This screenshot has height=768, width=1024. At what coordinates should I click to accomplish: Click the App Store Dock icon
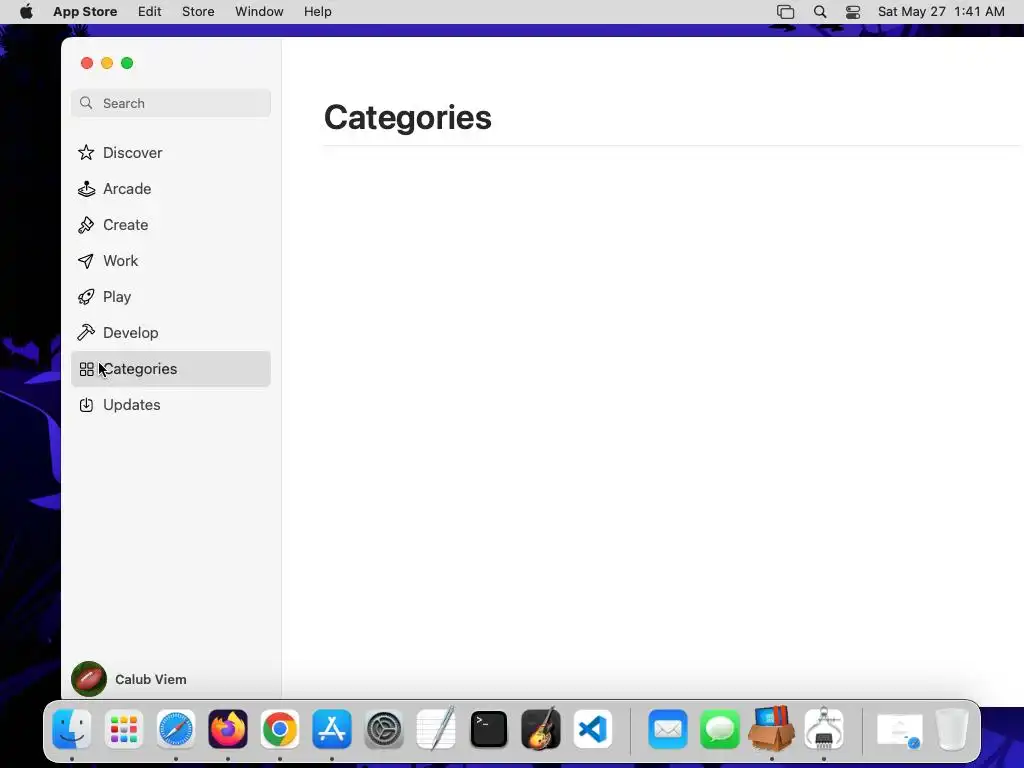332,729
